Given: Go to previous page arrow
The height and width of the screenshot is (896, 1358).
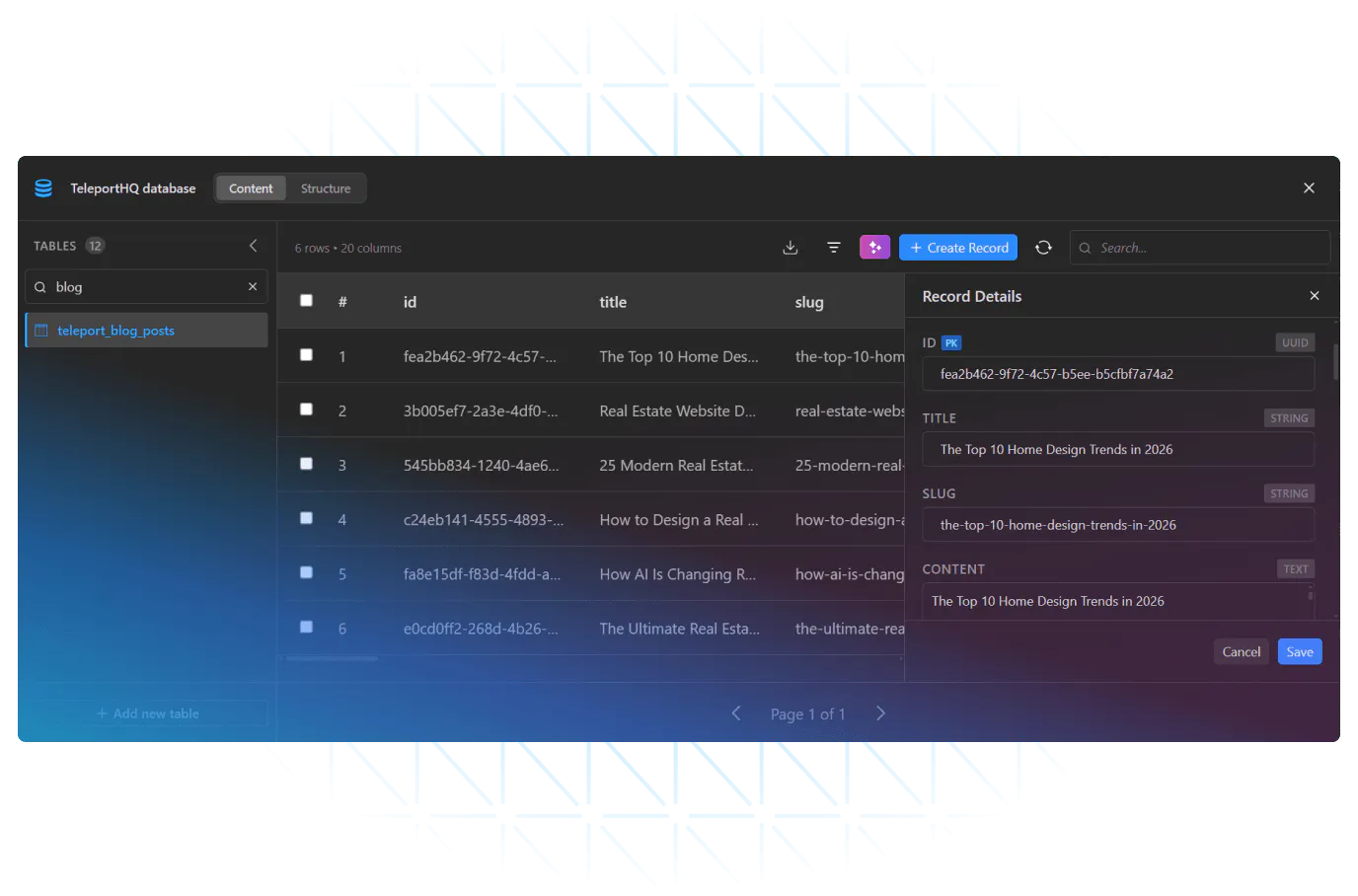Looking at the screenshot, I should pos(736,713).
